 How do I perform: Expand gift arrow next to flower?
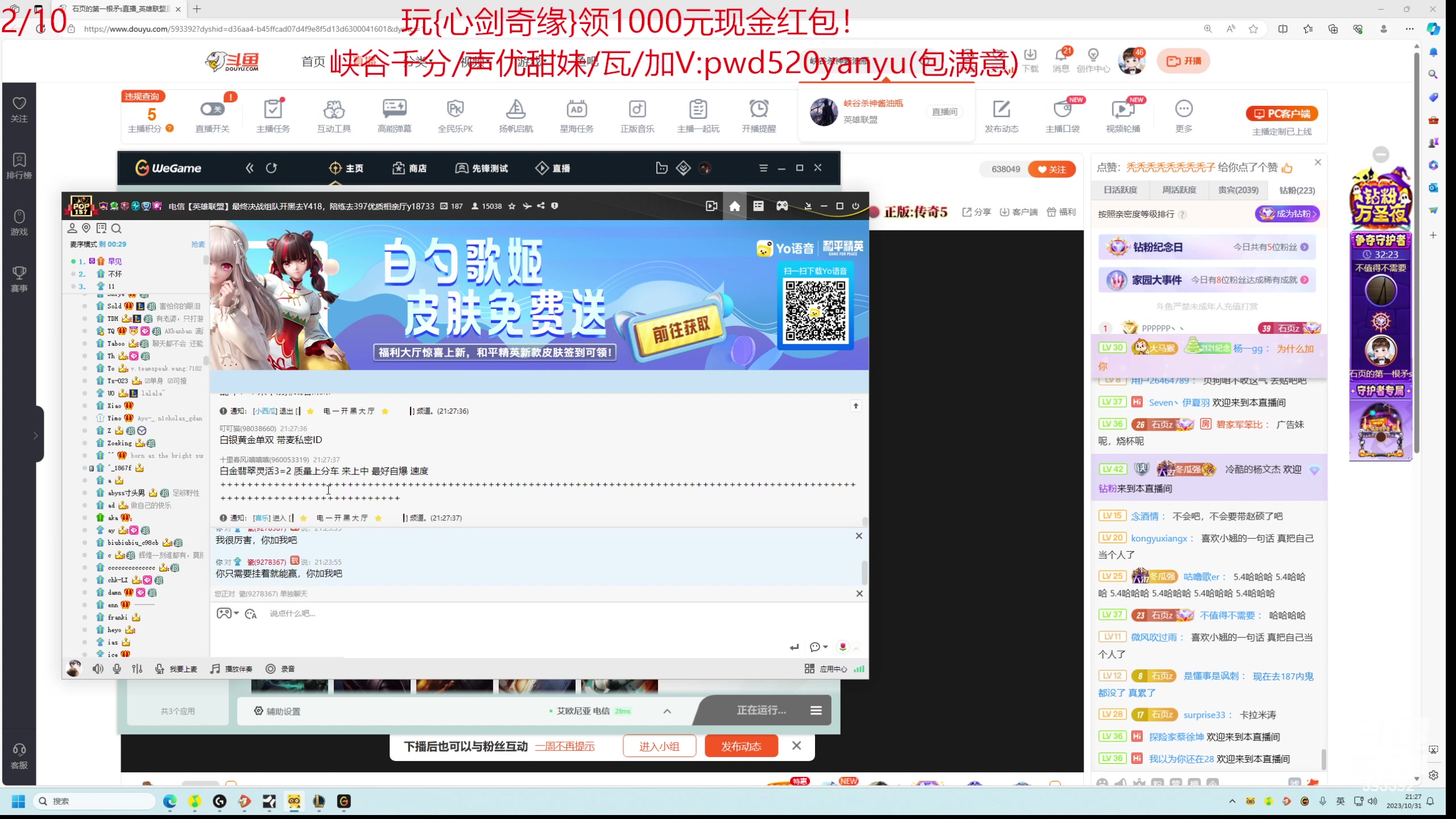pyautogui.click(x=856, y=648)
